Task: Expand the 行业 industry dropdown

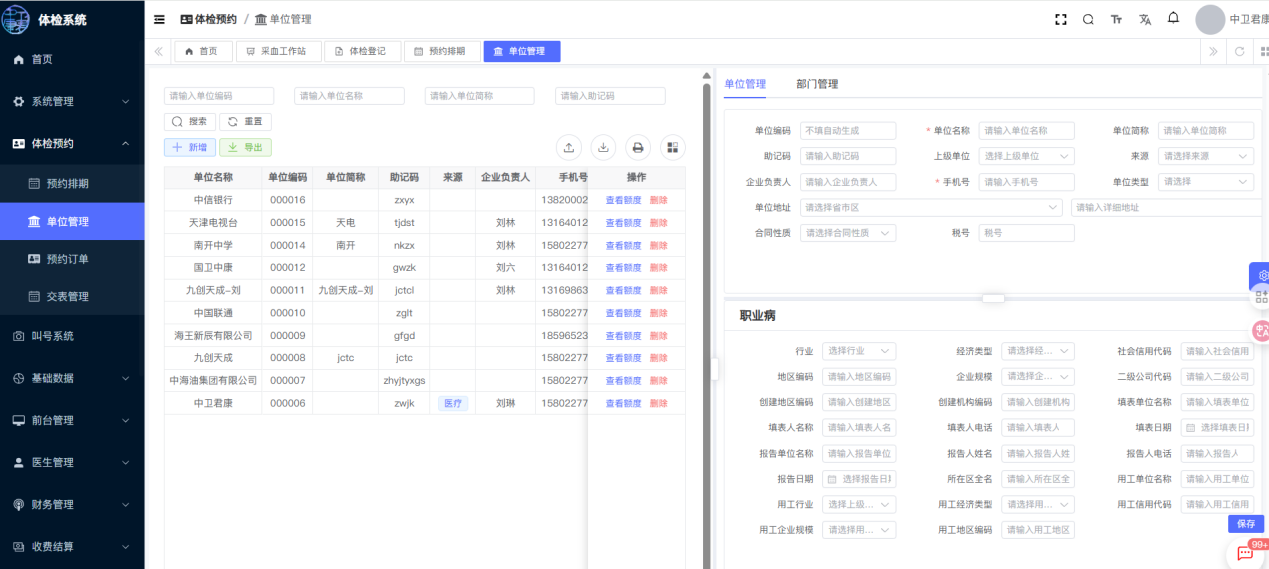Action: coord(858,351)
